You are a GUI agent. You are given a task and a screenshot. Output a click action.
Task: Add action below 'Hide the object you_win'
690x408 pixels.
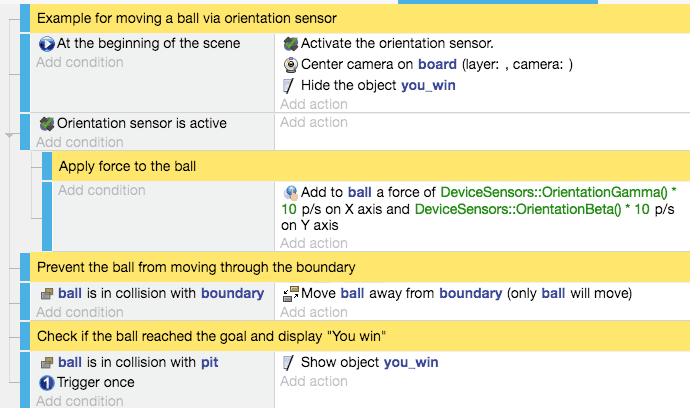click(x=314, y=104)
